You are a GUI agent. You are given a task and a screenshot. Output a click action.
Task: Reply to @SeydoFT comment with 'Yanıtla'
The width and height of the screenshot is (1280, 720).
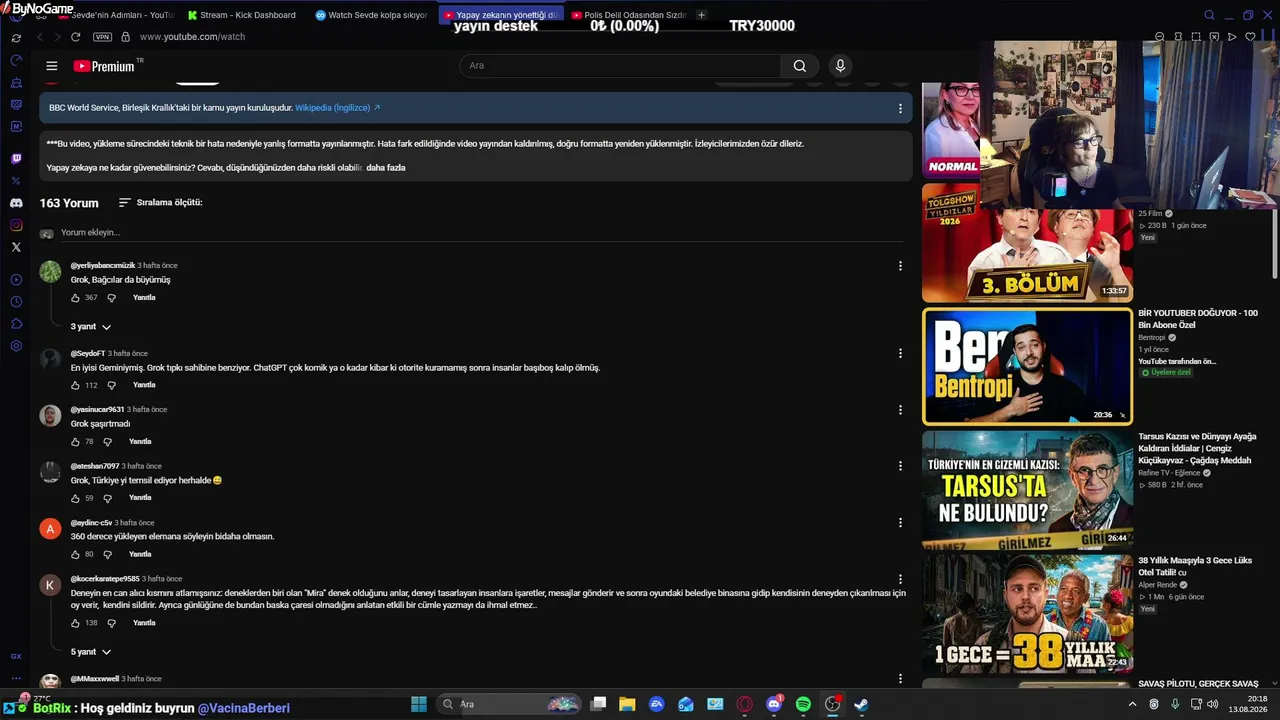(x=144, y=385)
